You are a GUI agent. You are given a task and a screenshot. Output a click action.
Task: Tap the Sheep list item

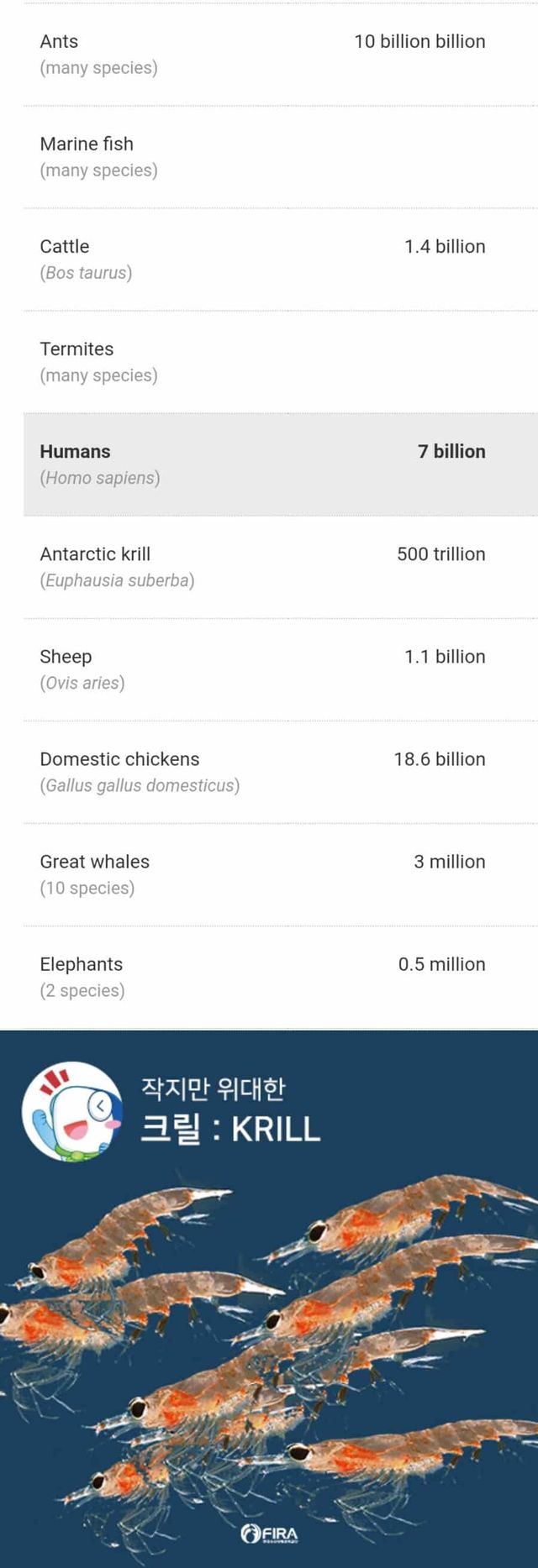tap(66, 656)
